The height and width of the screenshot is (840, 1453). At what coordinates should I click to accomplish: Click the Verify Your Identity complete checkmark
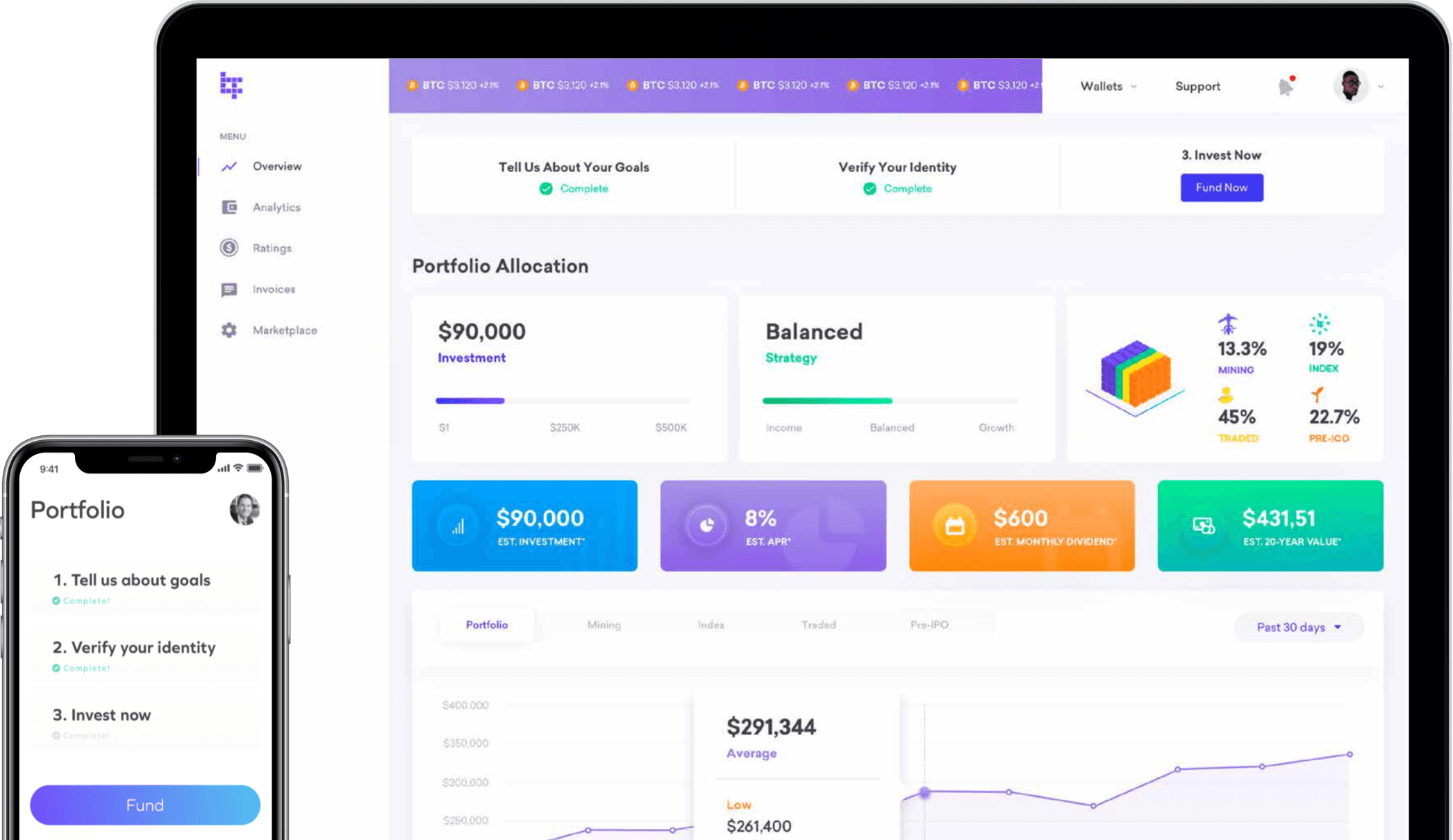[x=870, y=189]
